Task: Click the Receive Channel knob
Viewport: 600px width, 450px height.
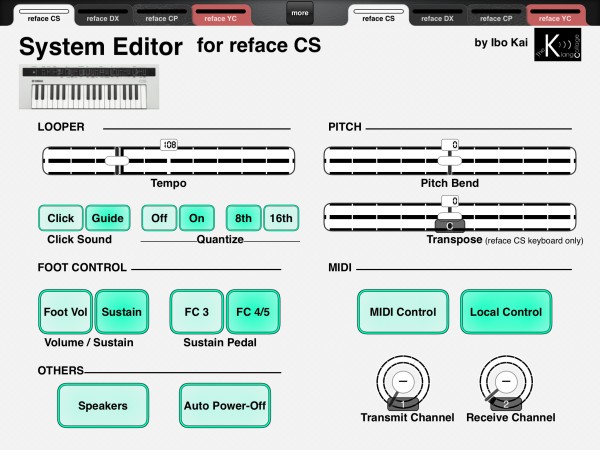Action: [506, 382]
